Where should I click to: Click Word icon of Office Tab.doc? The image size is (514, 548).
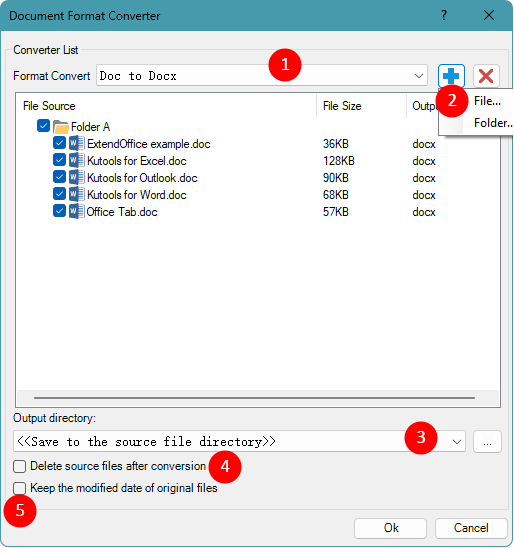[x=76, y=211]
